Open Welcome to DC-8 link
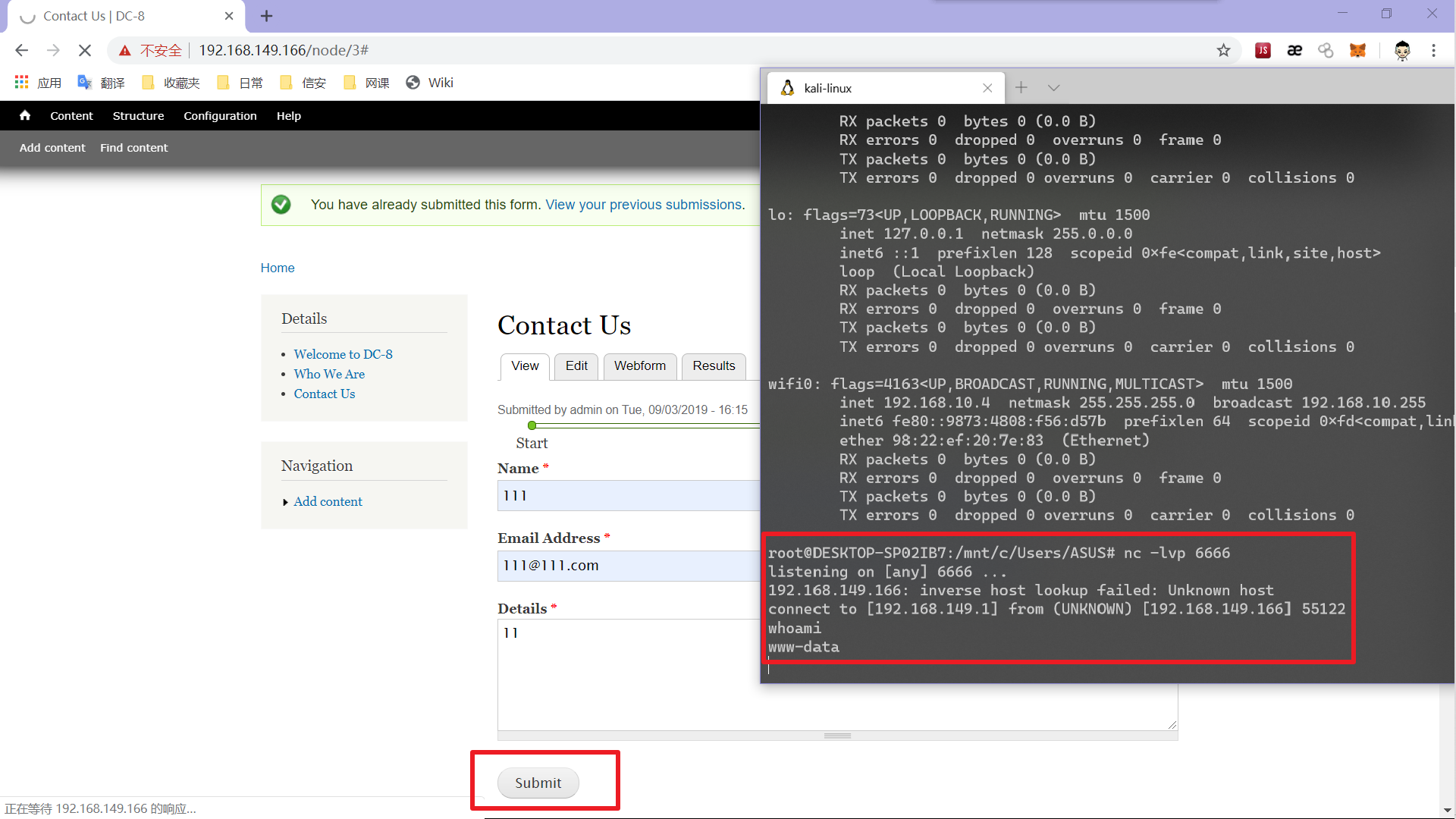Image resolution: width=1456 pixels, height=819 pixels. point(343,354)
